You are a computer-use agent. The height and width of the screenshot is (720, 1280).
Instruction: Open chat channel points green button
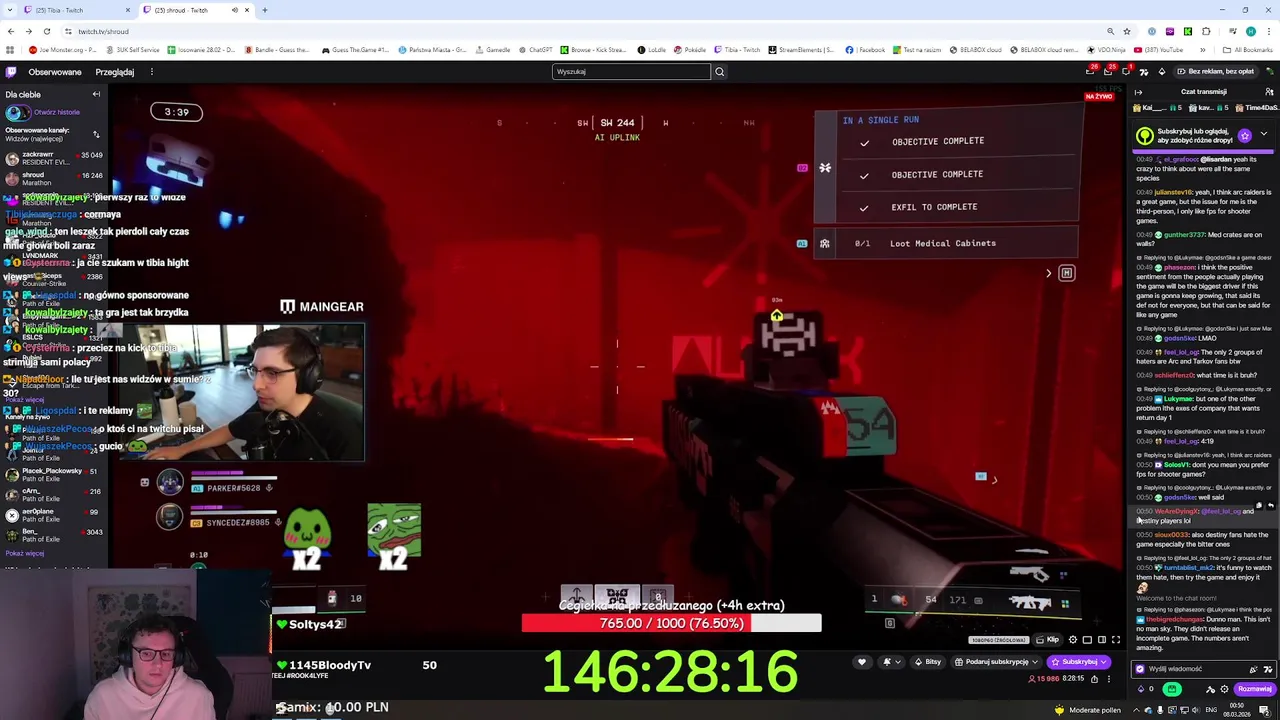point(1172,689)
